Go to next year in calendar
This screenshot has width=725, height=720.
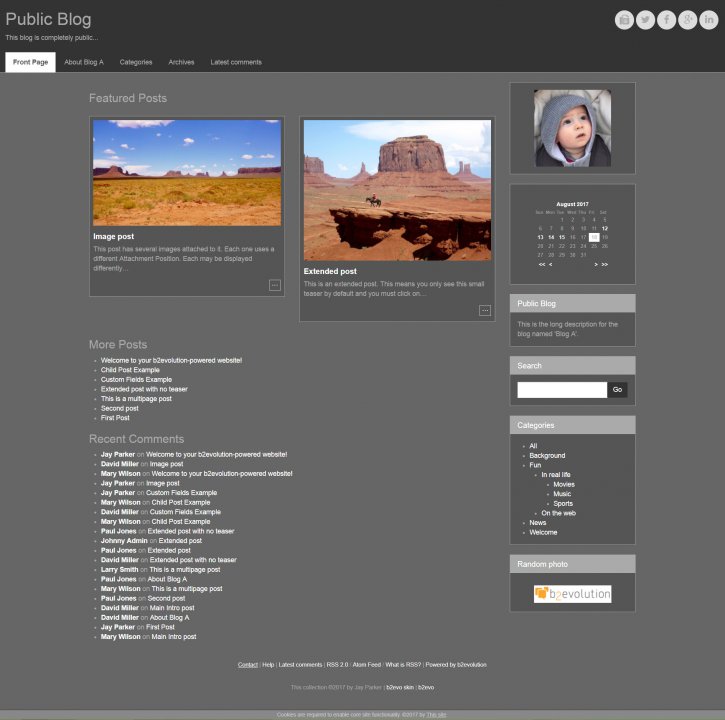(x=604, y=265)
